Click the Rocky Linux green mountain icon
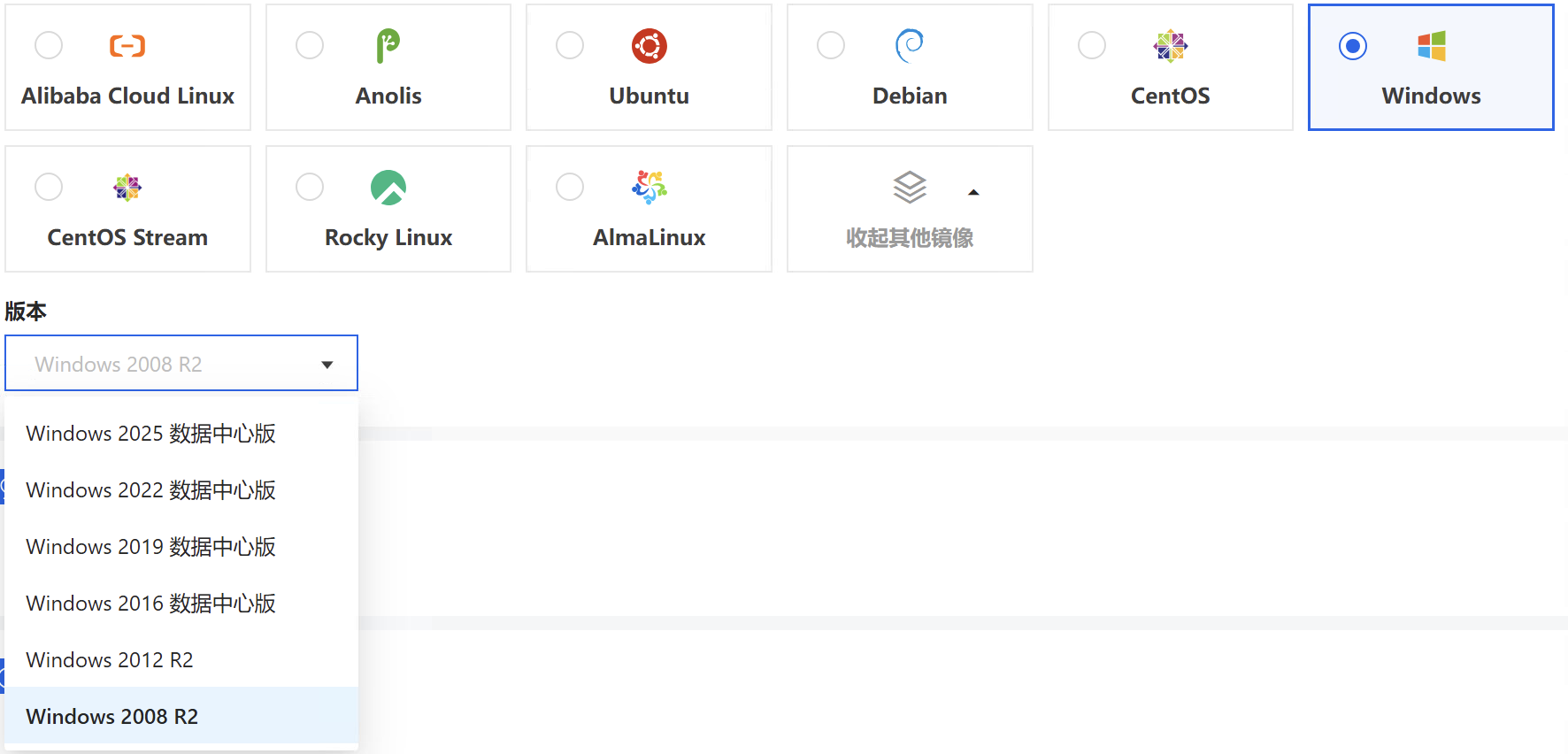 coord(388,187)
